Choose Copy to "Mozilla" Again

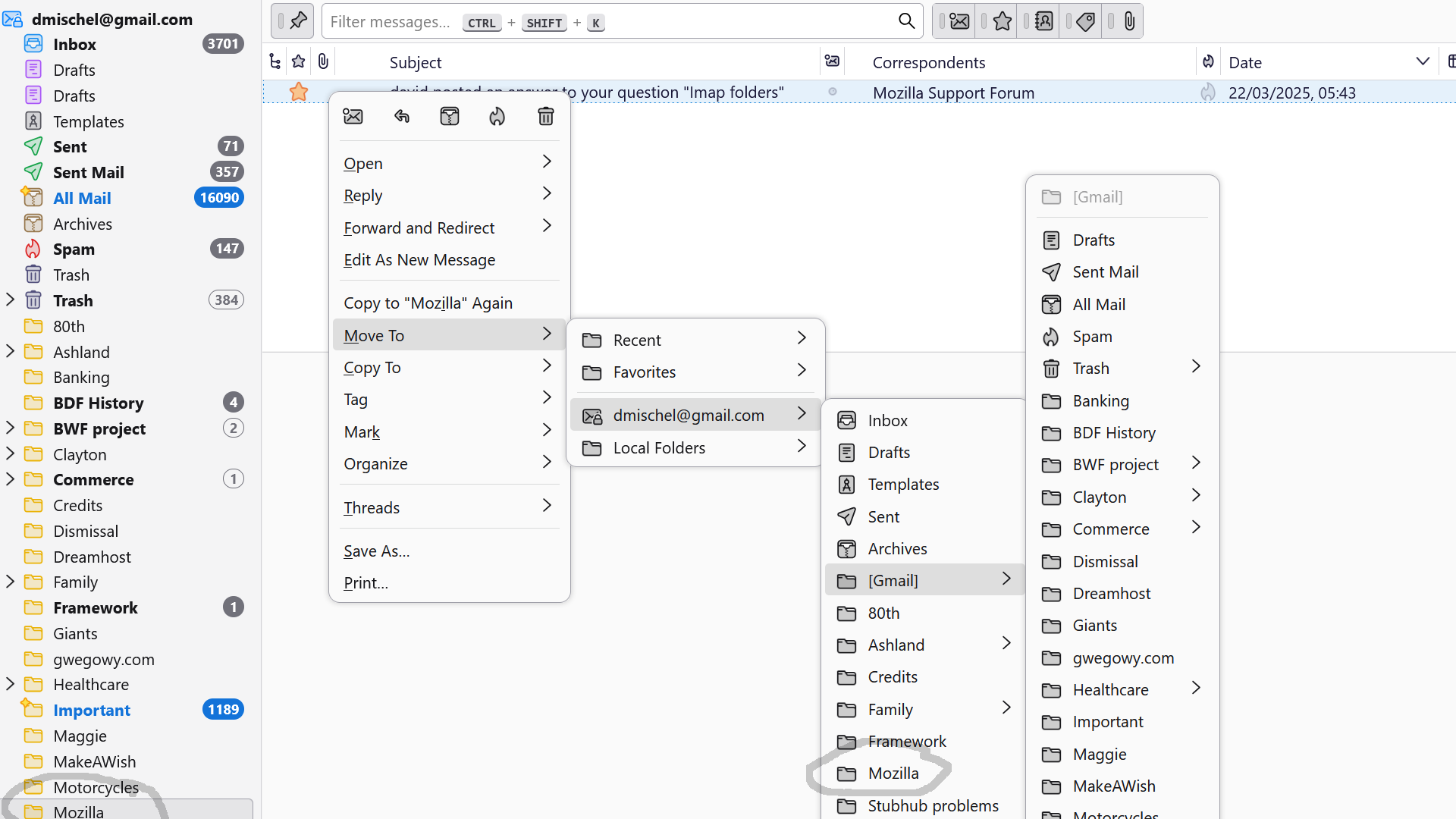[449, 303]
